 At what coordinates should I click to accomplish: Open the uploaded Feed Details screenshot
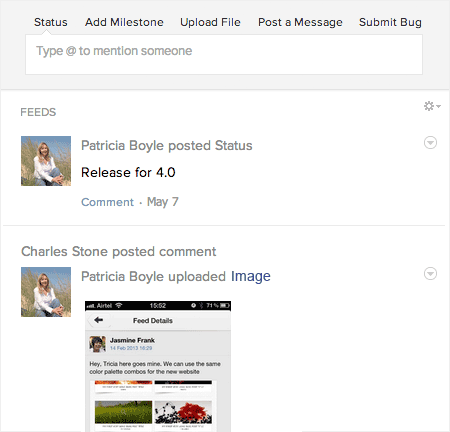click(158, 366)
